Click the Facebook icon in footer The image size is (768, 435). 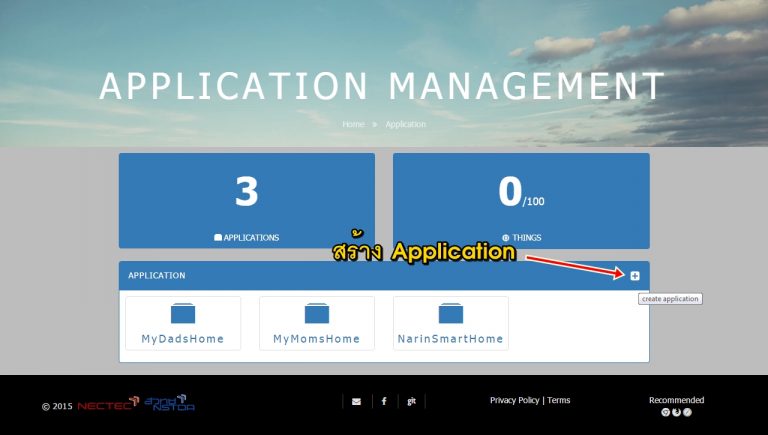[x=384, y=401]
